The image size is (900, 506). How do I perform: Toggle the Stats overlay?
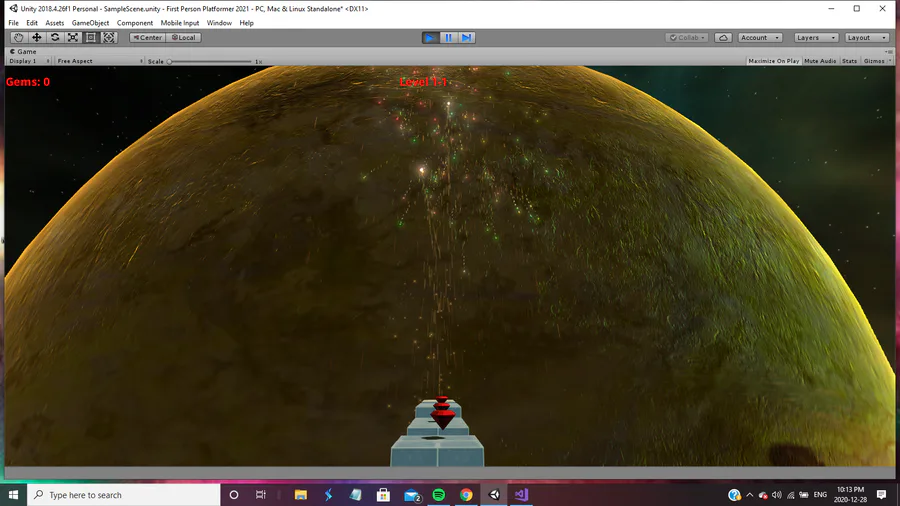tap(849, 61)
